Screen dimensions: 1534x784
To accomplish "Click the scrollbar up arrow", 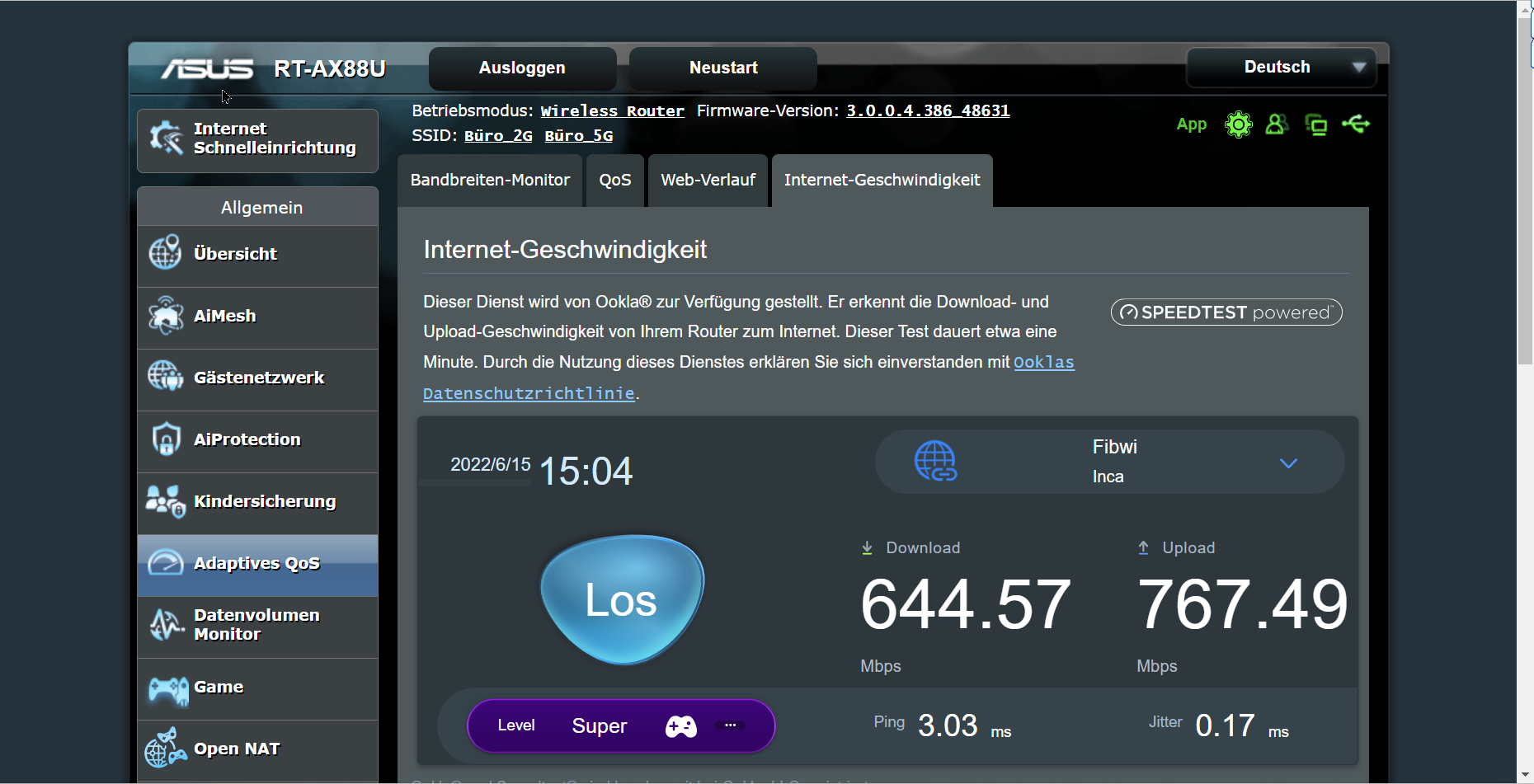I will [1525, 8].
